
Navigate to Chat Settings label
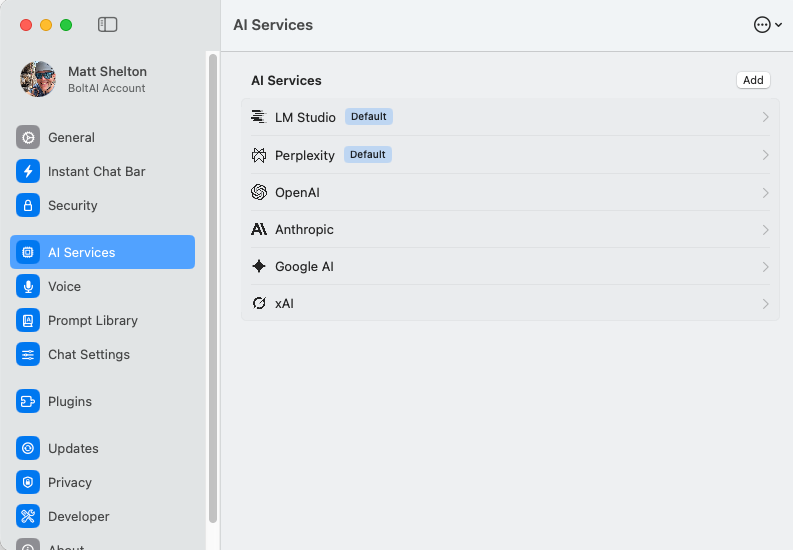(89, 354)
